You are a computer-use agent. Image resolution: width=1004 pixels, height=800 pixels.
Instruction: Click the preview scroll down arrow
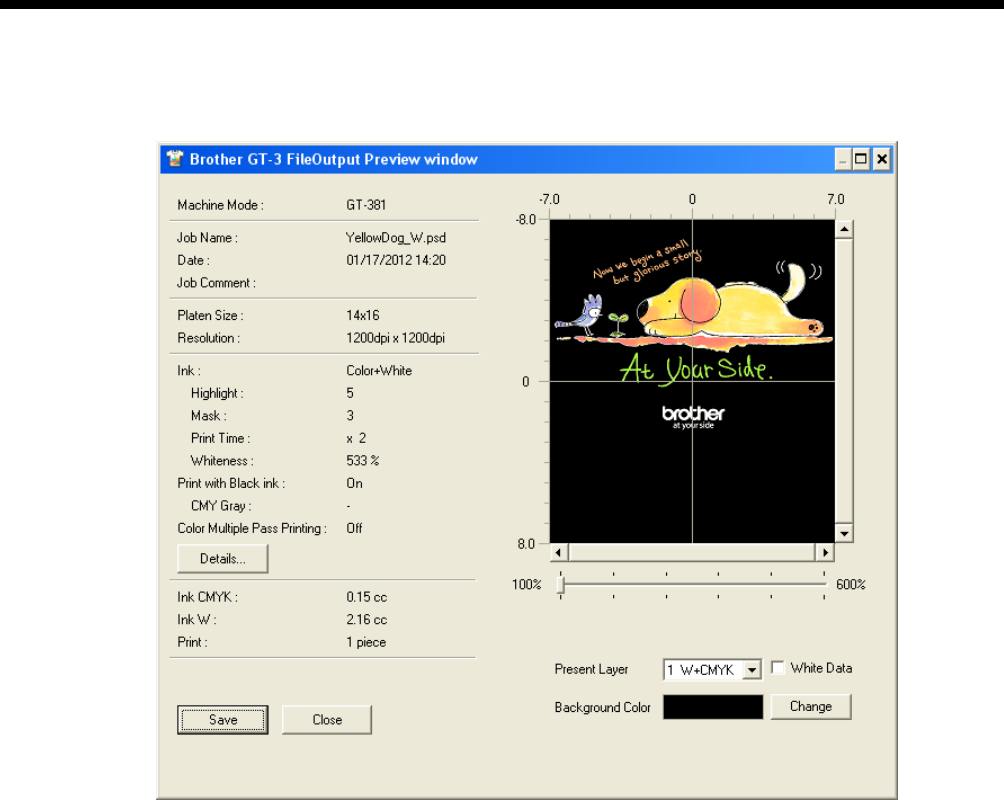pos(844,534)
